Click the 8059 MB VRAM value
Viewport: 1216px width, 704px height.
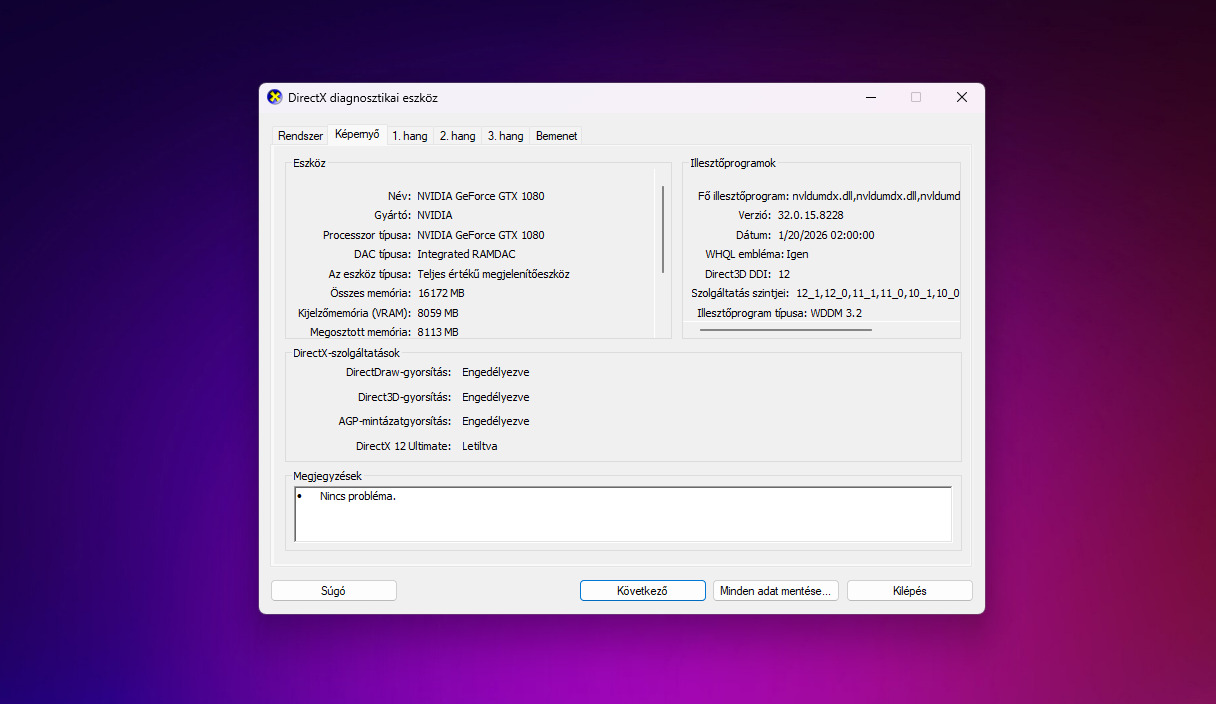pos(438,313)
